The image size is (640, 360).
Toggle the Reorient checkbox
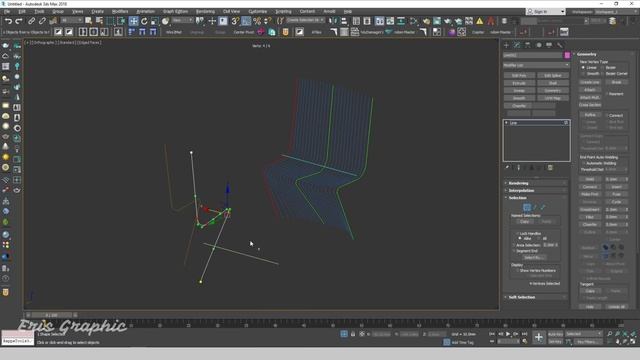tap(607, 94)
